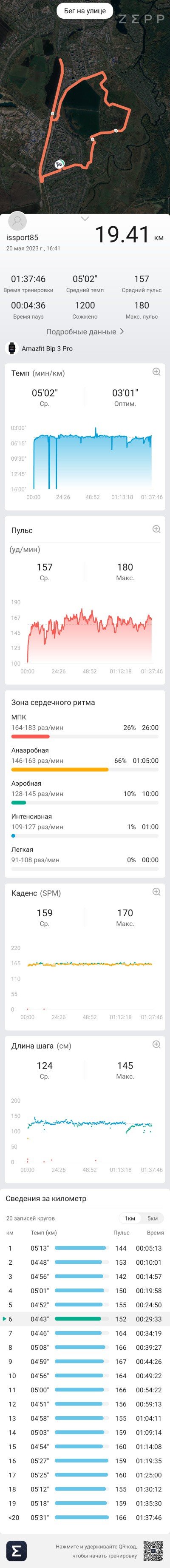Tap the finish flag marker on route map

click(x=59, y=164)
